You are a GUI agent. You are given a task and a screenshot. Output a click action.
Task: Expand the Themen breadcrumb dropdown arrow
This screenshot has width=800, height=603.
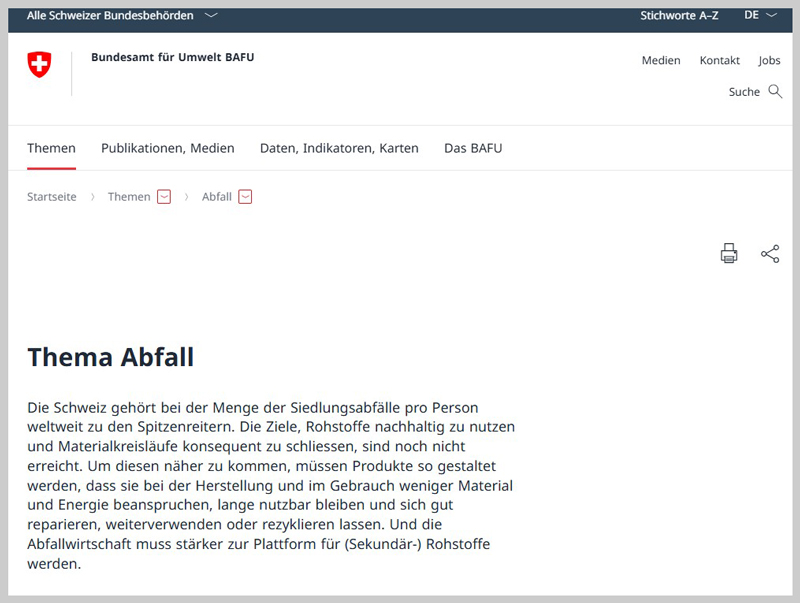tap(164, 197)
